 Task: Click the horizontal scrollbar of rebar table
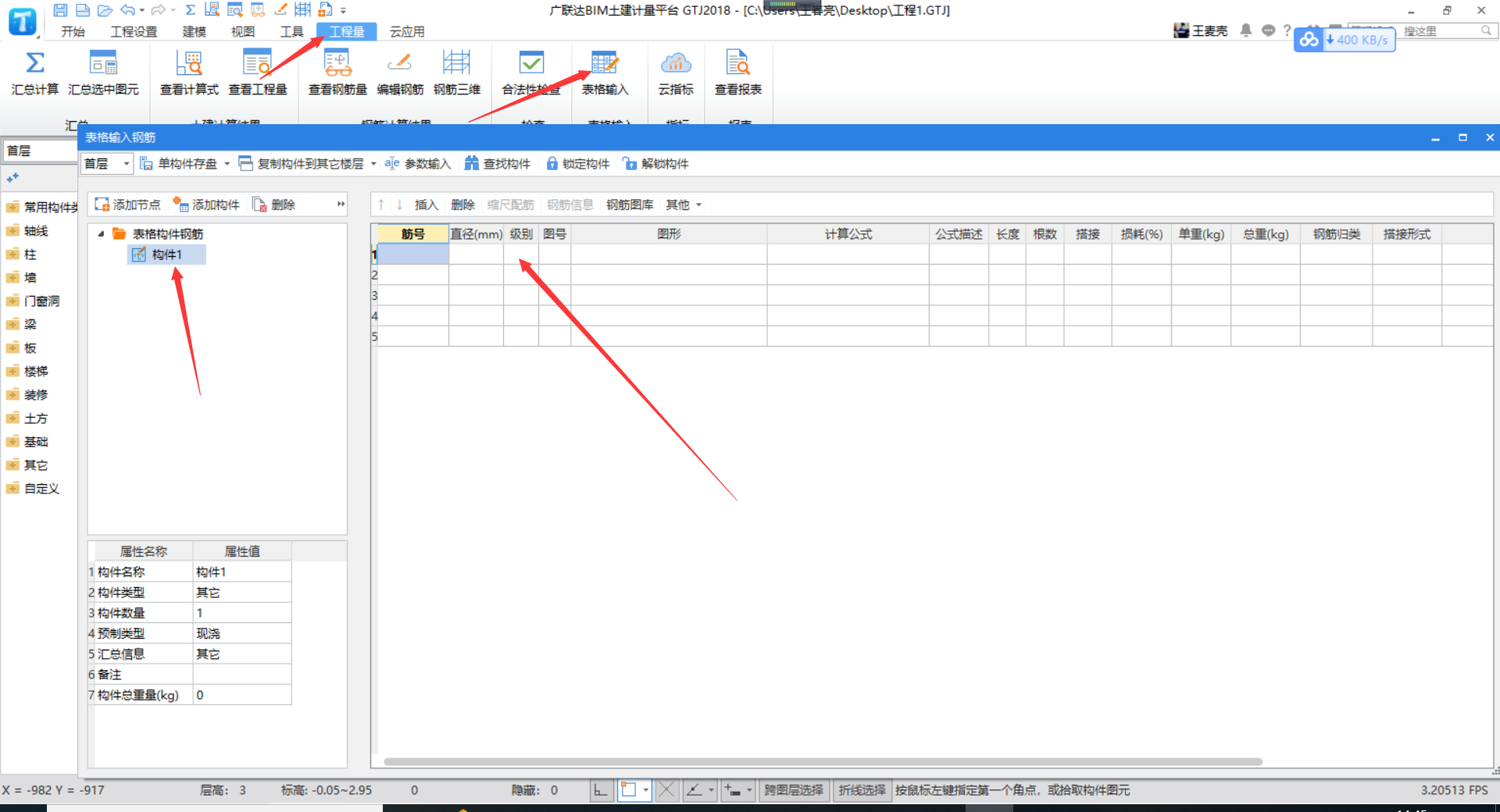coord(823,761)
